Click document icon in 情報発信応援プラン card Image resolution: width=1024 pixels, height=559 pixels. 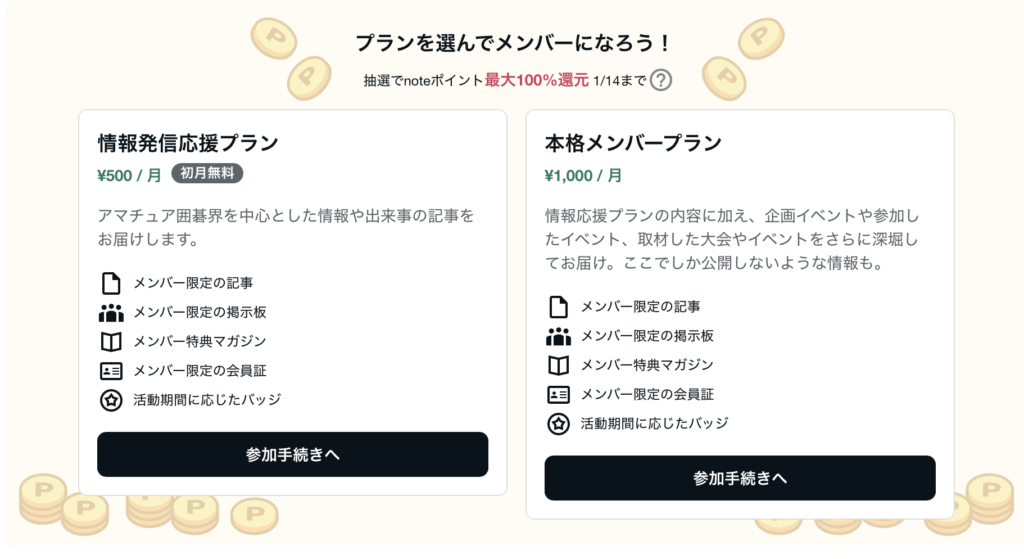pyautogui.click(x=111, y=283)
